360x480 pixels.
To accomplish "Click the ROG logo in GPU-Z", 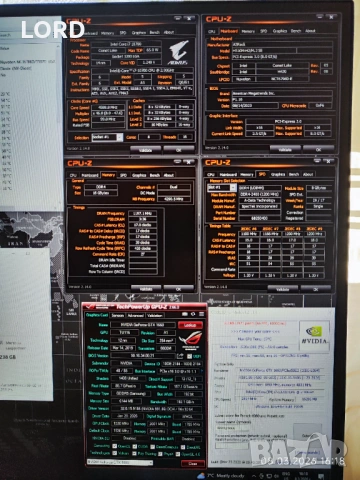I will coord(190,340).
